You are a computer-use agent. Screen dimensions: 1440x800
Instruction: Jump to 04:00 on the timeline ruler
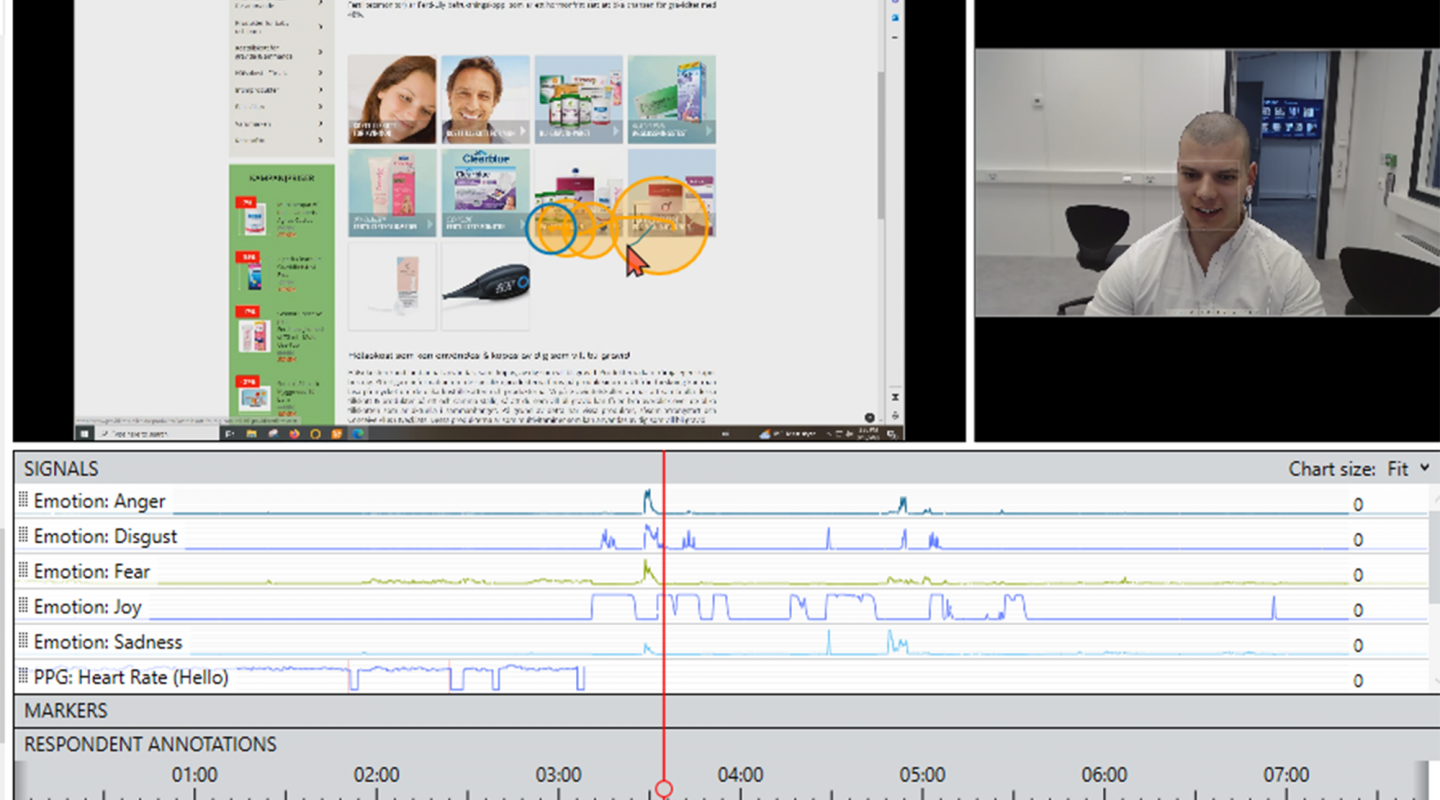[741, 775]
